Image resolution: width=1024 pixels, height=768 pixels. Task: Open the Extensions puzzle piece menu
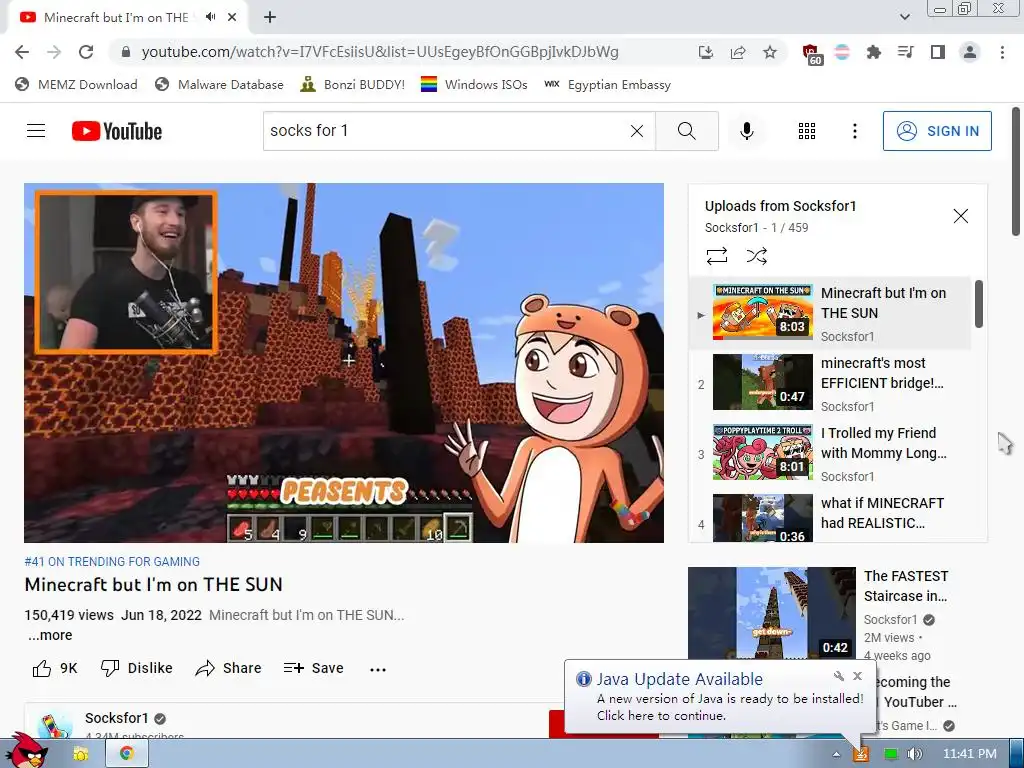(x=874, y=52)
